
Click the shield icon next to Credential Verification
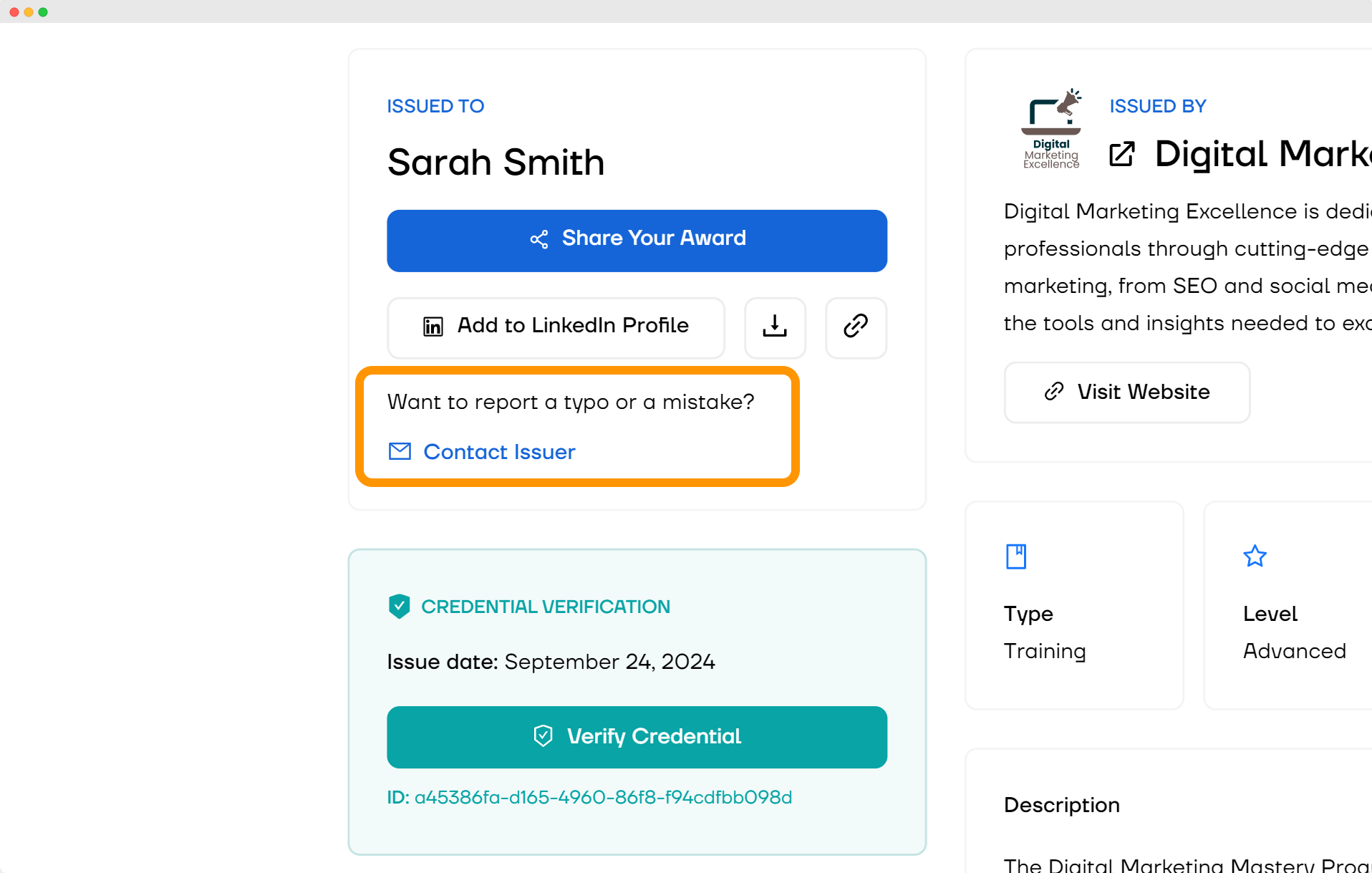(x=399, y=607)
